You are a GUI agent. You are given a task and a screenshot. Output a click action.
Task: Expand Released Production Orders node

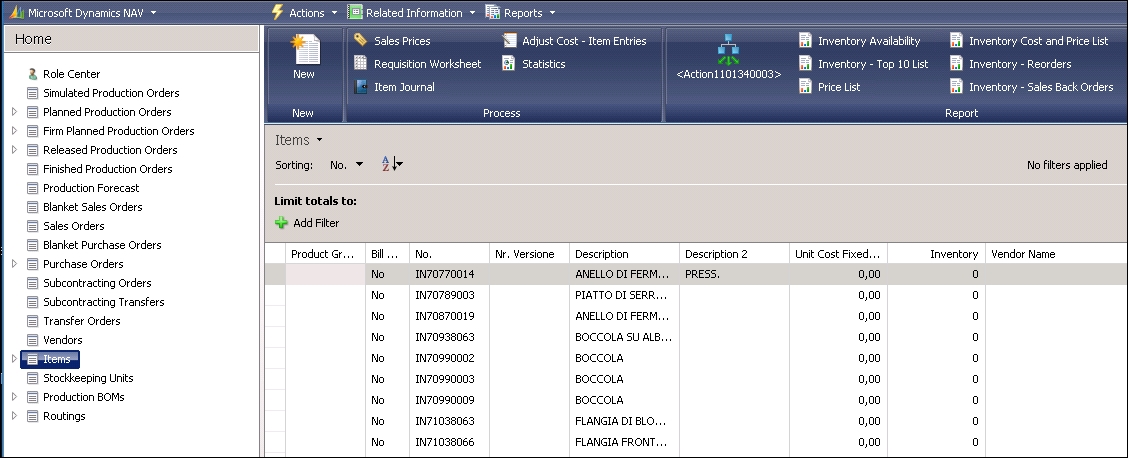click(14, 150)
